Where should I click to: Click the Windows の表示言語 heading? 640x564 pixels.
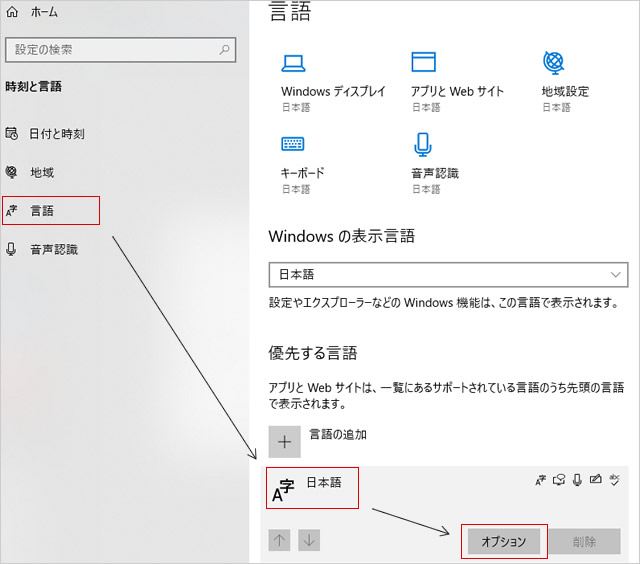coord(342,236)
